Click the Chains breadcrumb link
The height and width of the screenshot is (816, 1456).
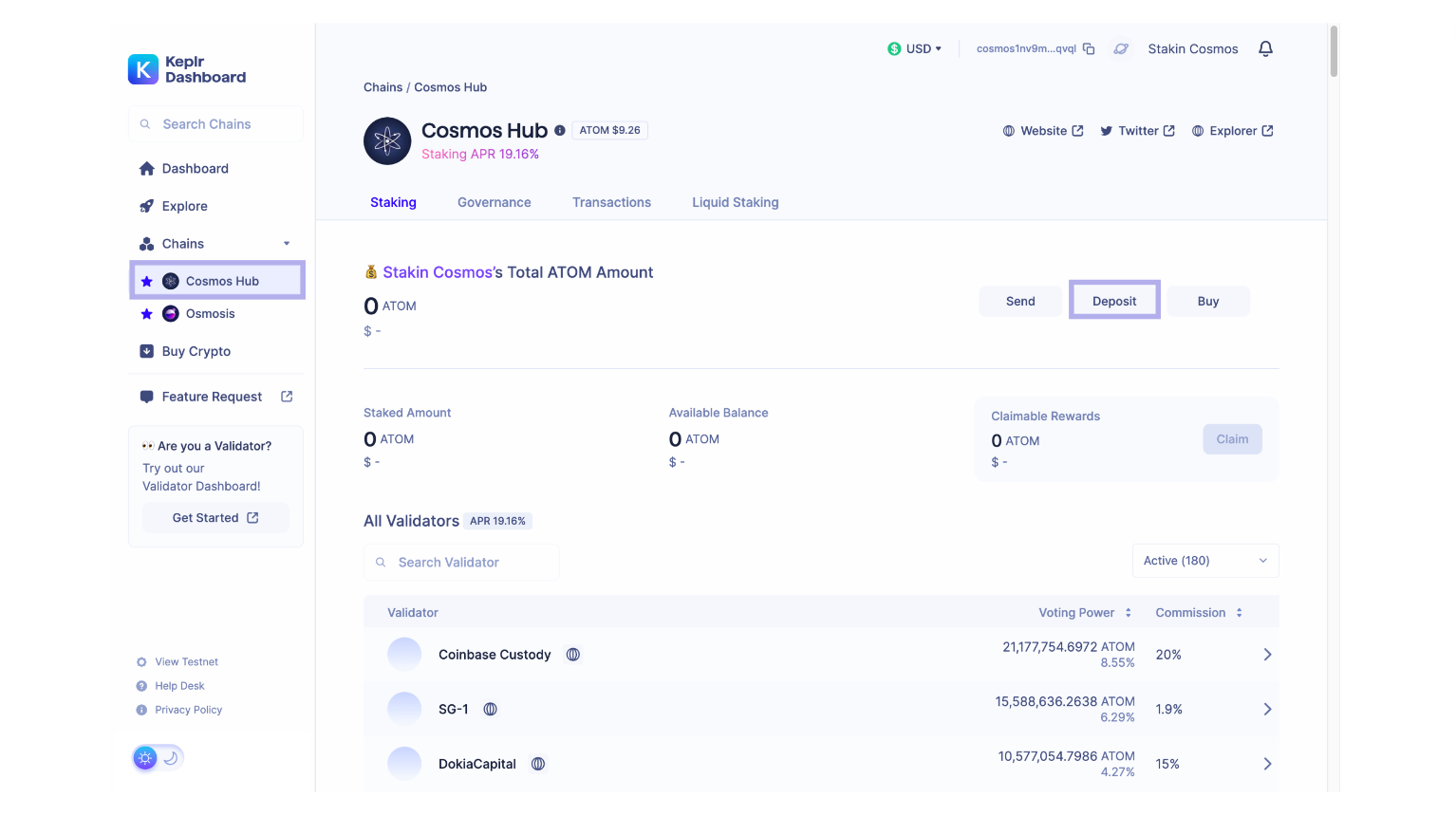click(x=383, y=87)
